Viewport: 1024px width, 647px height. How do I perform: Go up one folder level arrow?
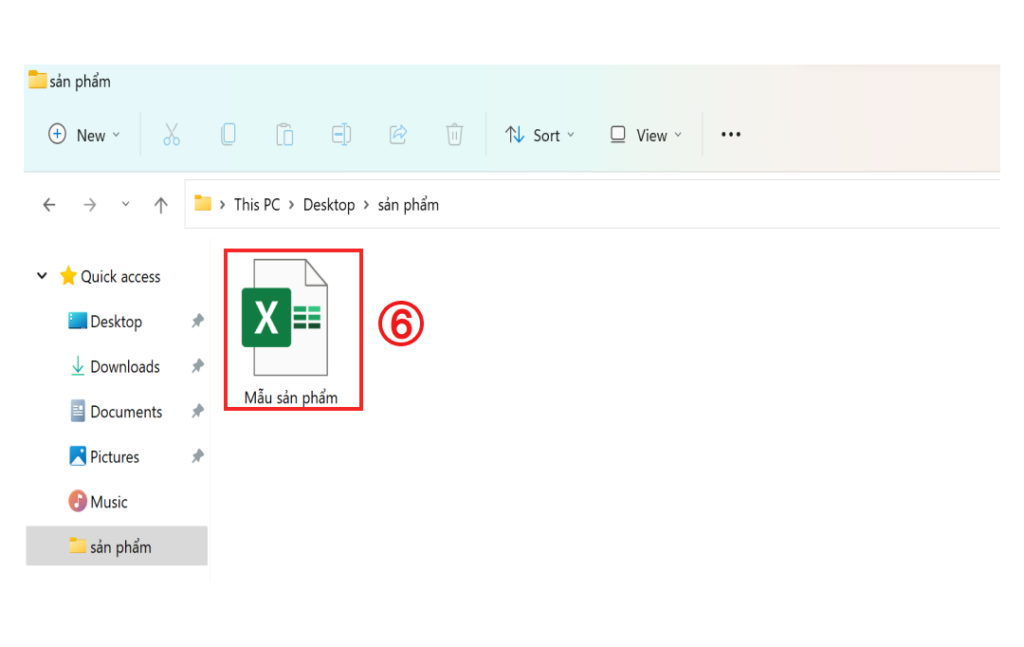161,205
